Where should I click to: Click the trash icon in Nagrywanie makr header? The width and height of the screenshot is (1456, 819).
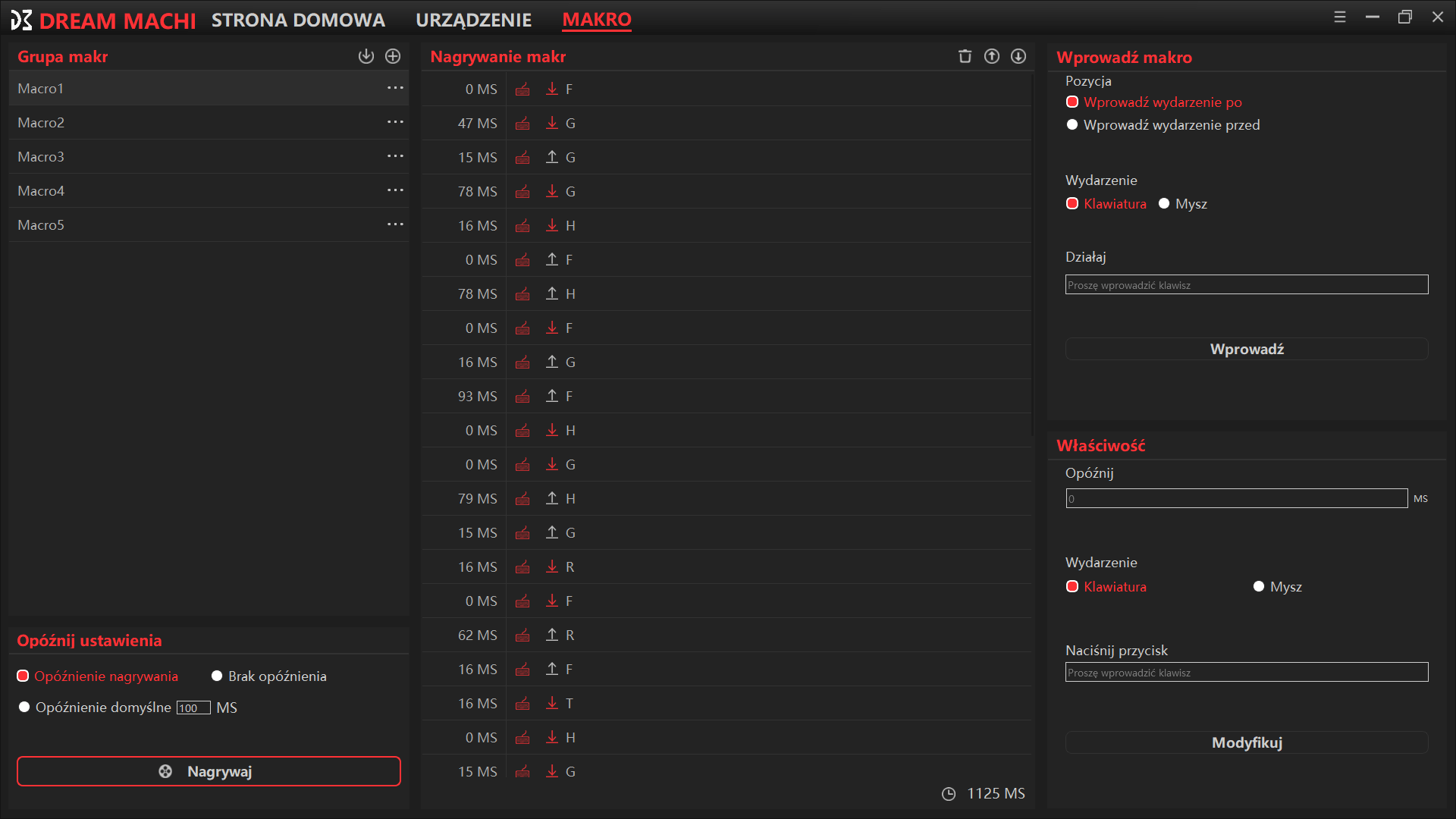[x=965, y=56]
